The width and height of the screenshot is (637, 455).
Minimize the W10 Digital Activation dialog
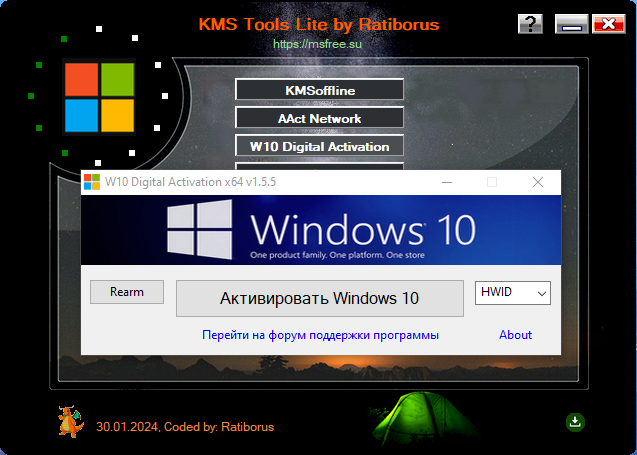click(x=447, y=182)
